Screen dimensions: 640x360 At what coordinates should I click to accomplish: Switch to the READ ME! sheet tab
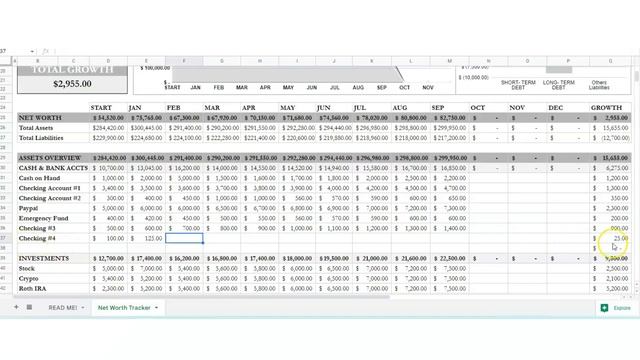62,307
